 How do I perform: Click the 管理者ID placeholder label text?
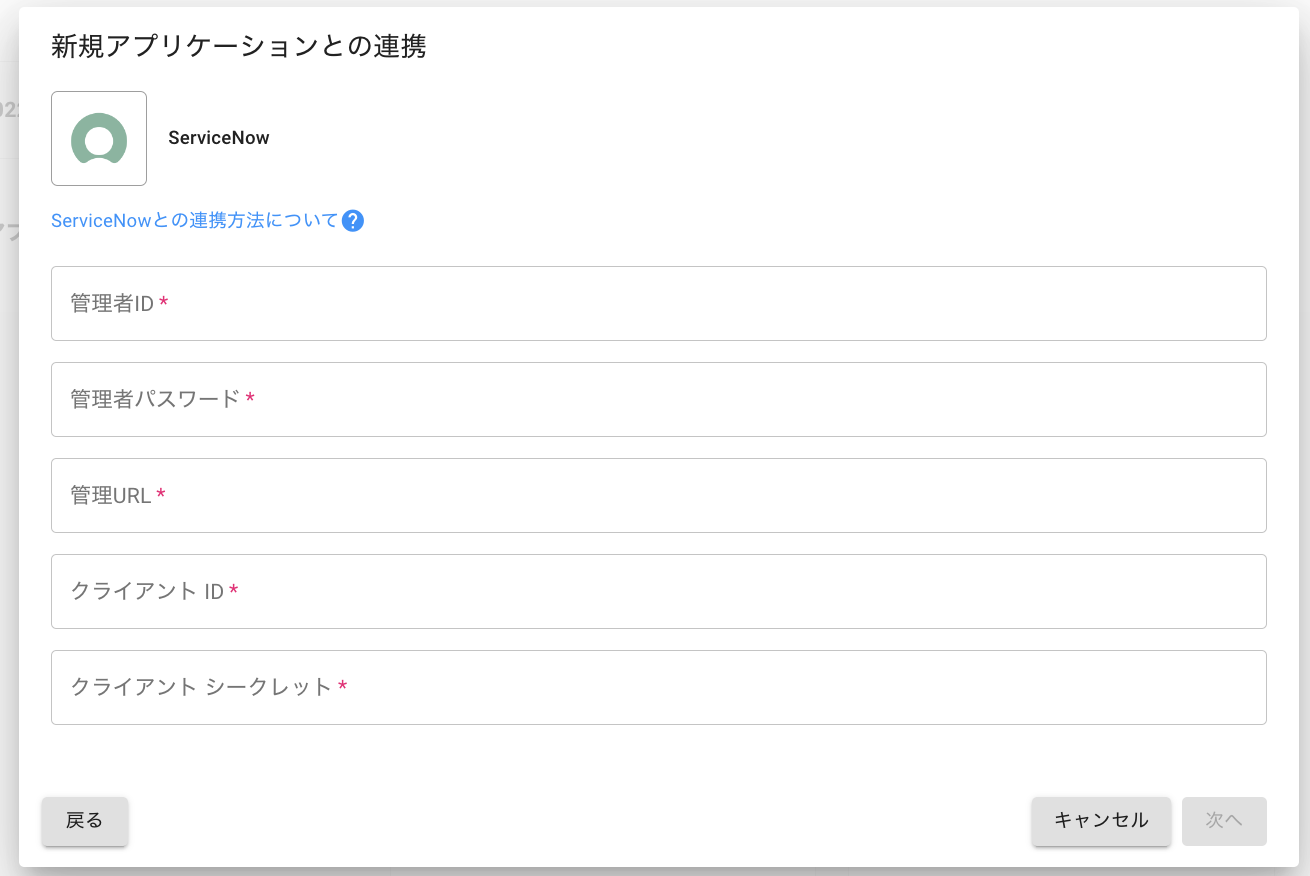coord(112,304)
